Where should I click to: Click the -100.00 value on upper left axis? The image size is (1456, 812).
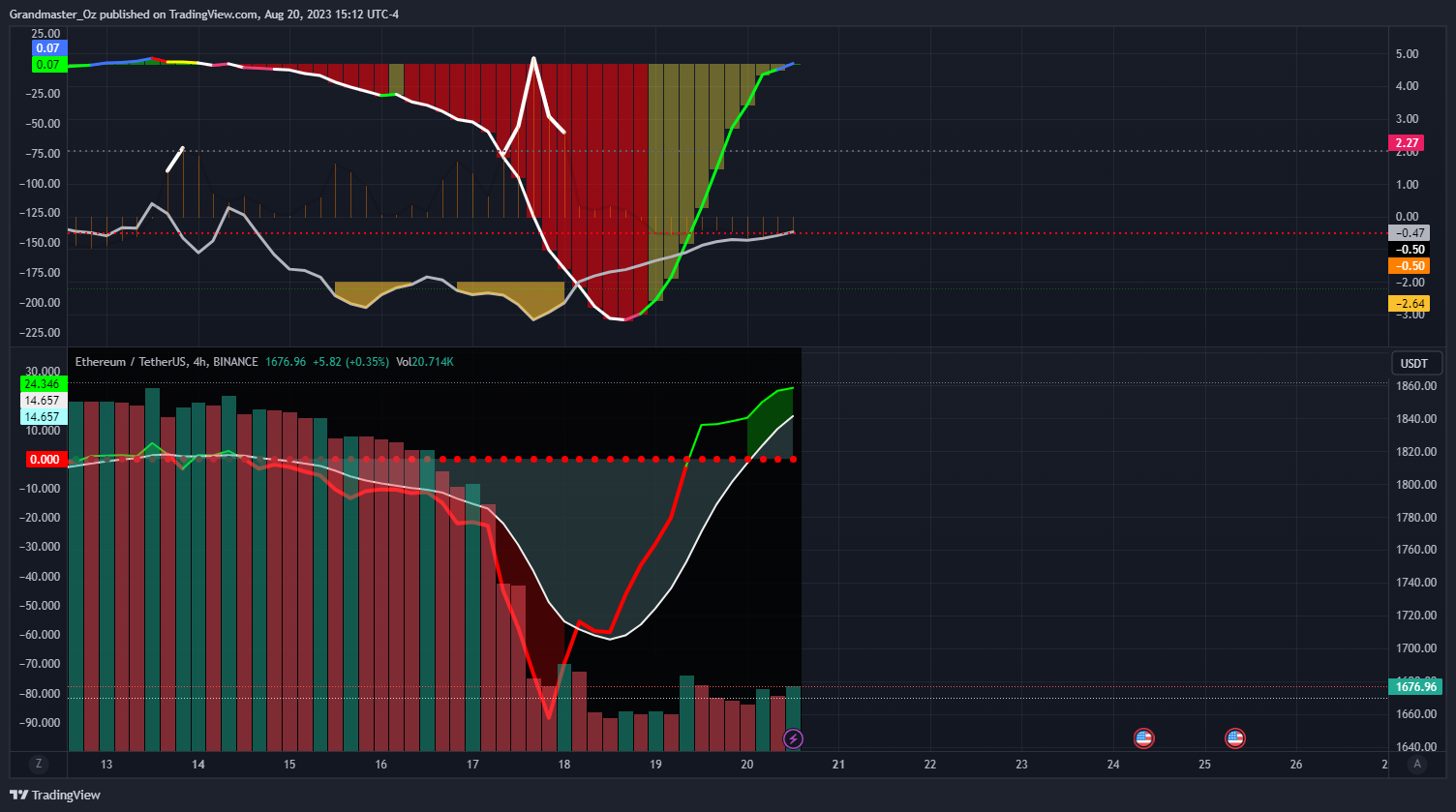[x=42, y=184]
